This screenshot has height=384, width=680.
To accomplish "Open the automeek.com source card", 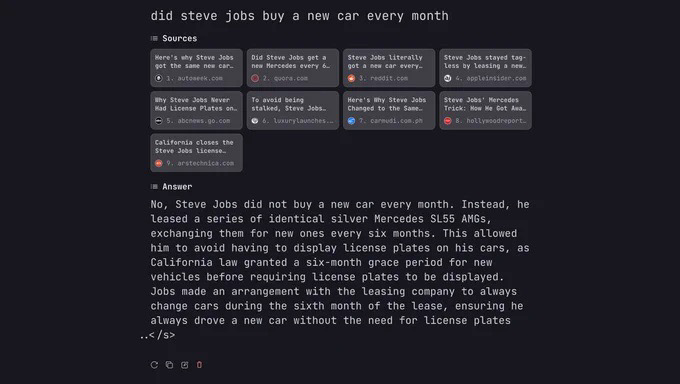I will point(196,68).
